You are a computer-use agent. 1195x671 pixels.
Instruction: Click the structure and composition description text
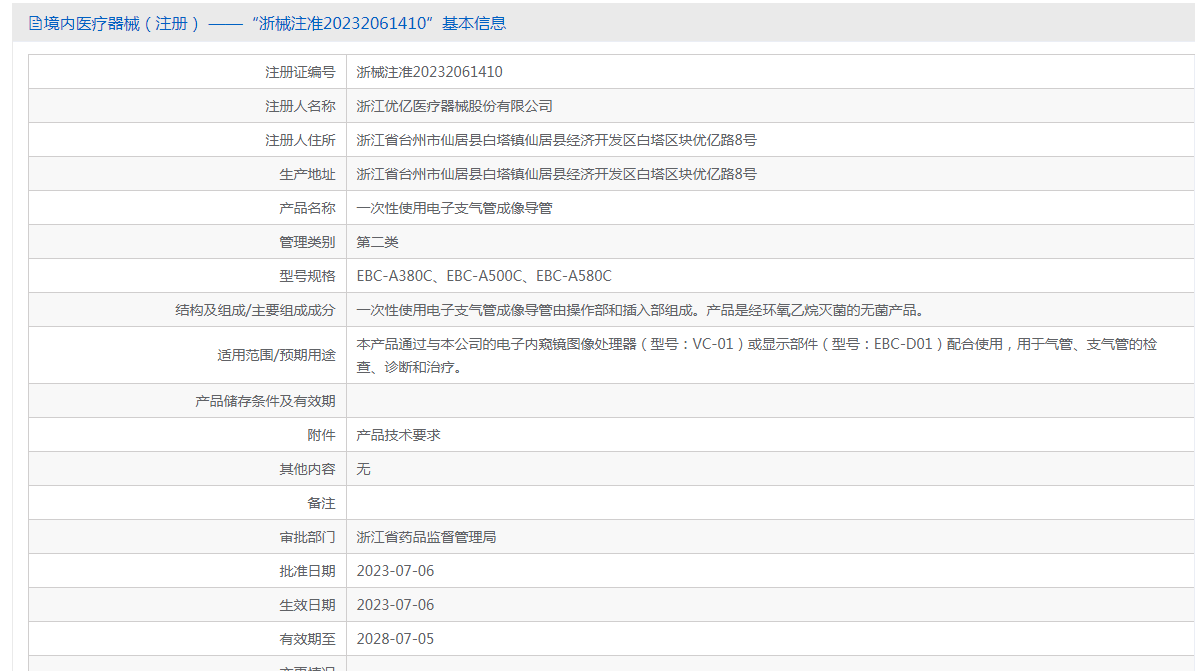click(640, 310)
